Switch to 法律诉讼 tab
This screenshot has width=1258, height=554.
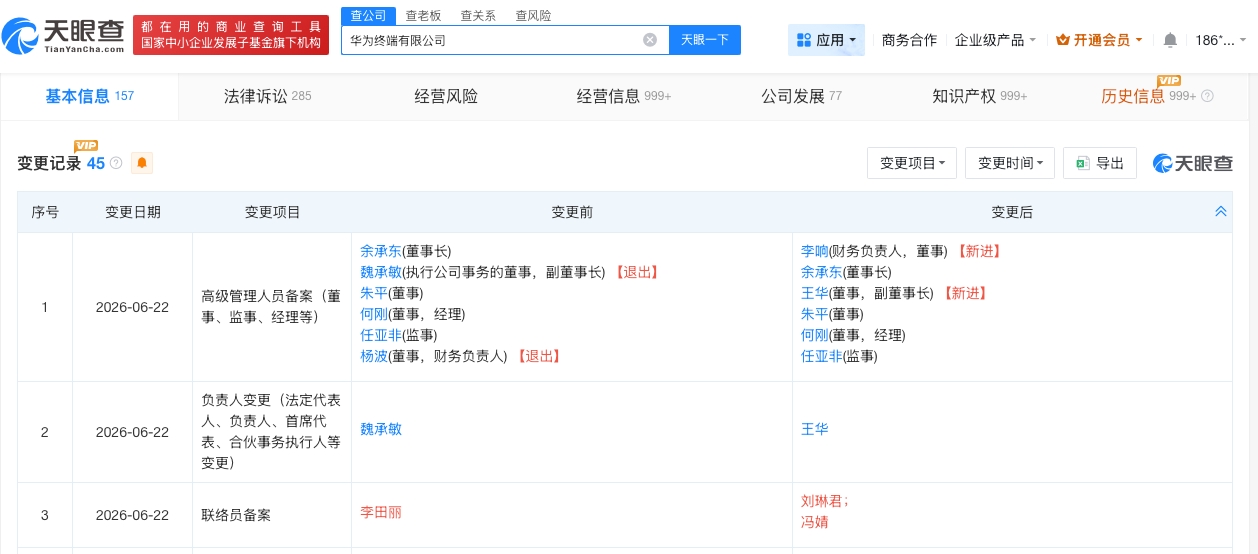tap(267, 97)
